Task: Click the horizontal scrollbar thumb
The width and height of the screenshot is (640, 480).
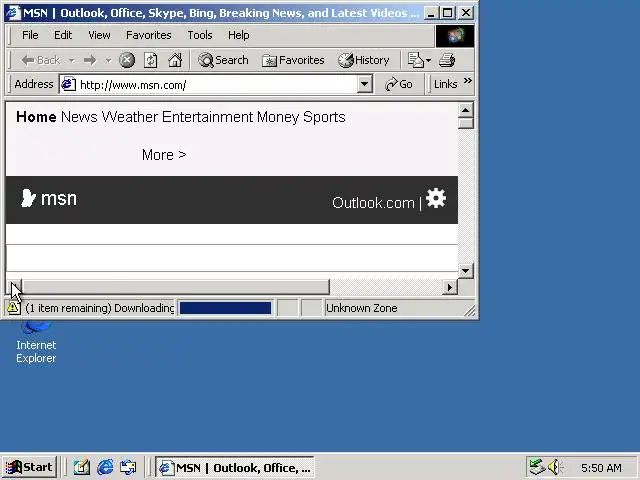Action: click(176, 287)
